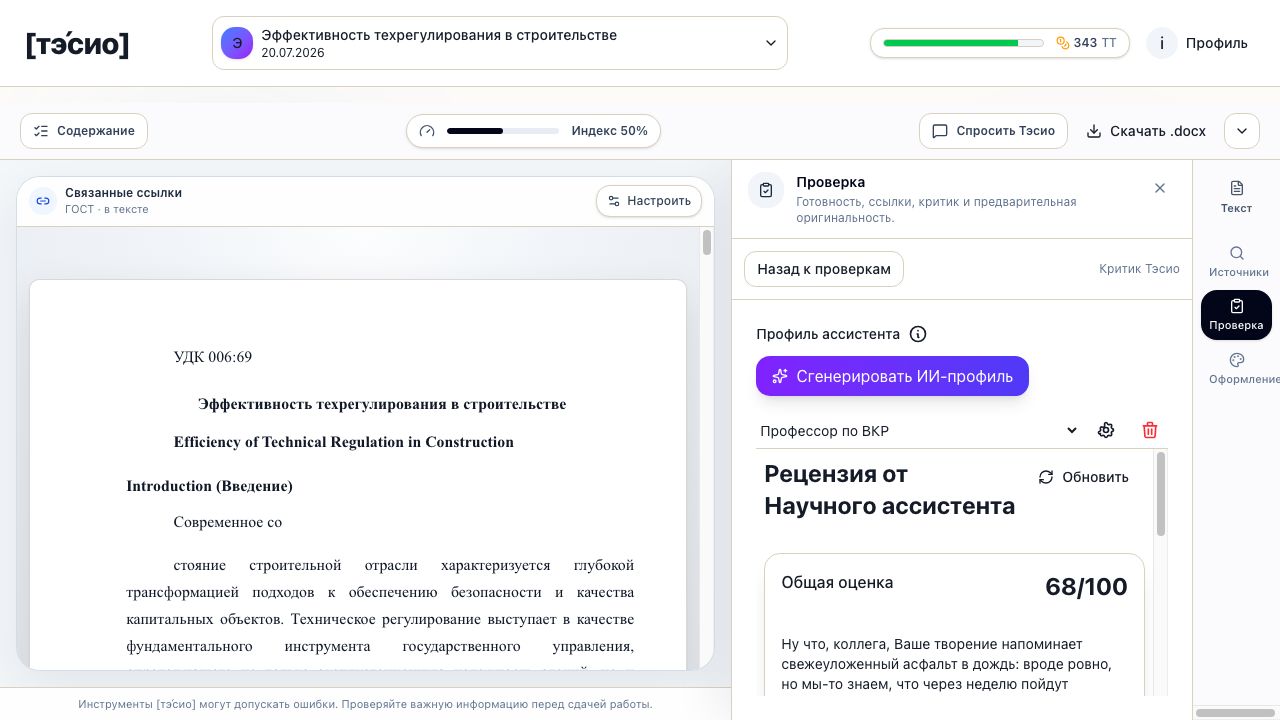The image size is (1280, 720).
Task: Close the Проверка panel
Action: 1160,188
